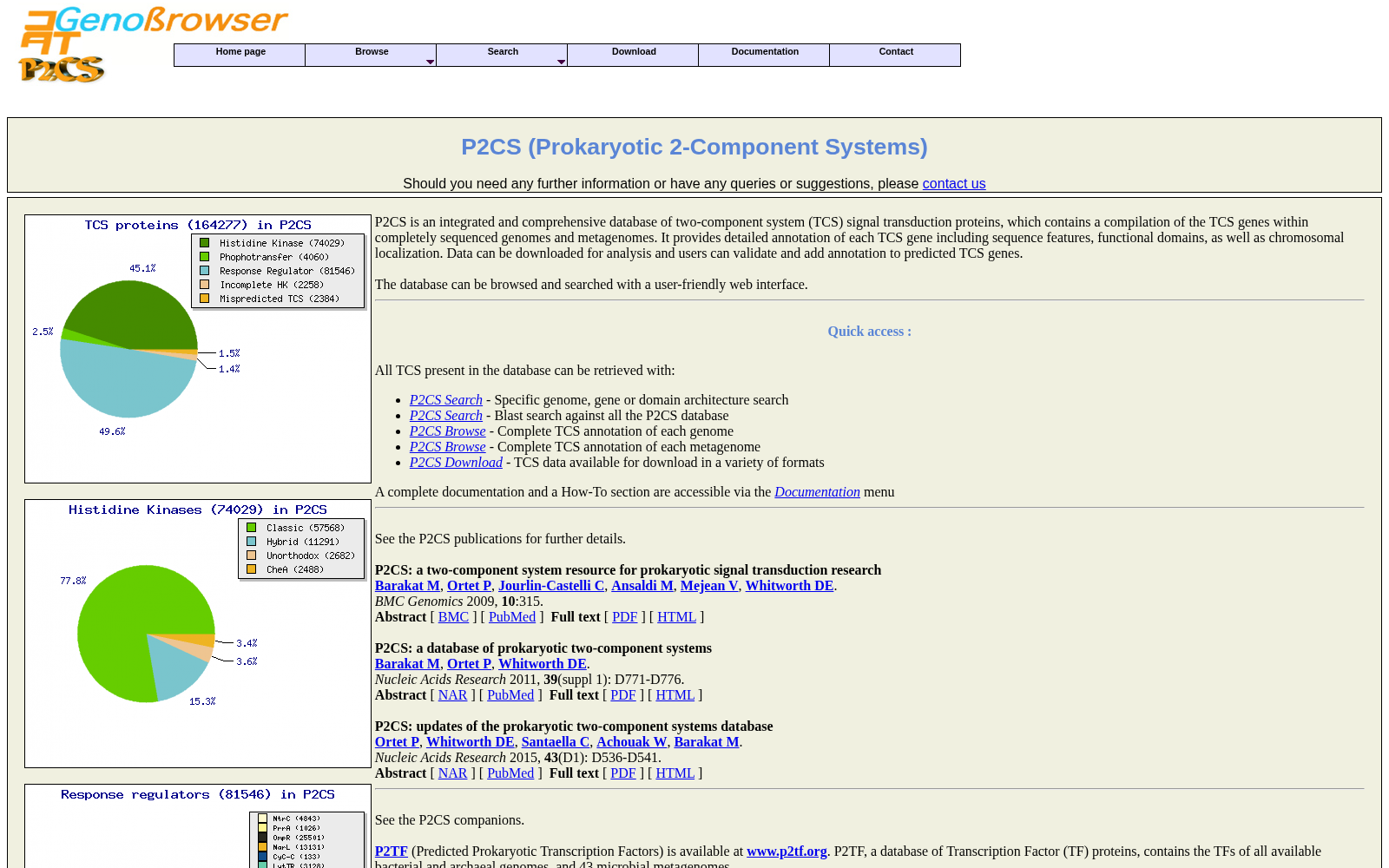The width and height of the screenshot is (1389, 868).
Task: Click Ortet P in the 2015 paper authors
Action: coord(397,742)
